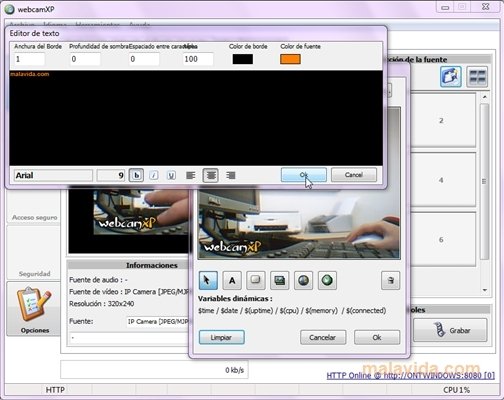This screenshot has height=400, width=504.
Task: Select the arrow pointer tool in overlay editor
Action: click(208, 280)
